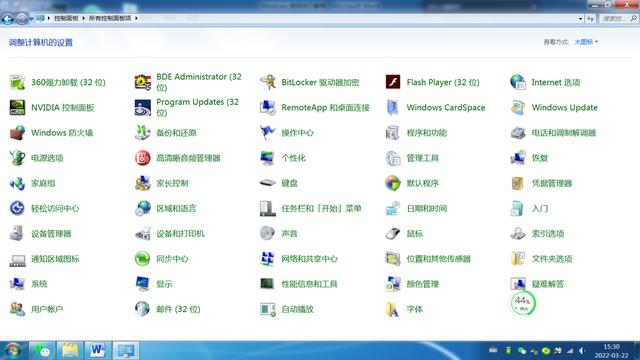This screenshot has width=640, height=360.
Task: Click the 恢复 link
Action: [x=540, y=158]
